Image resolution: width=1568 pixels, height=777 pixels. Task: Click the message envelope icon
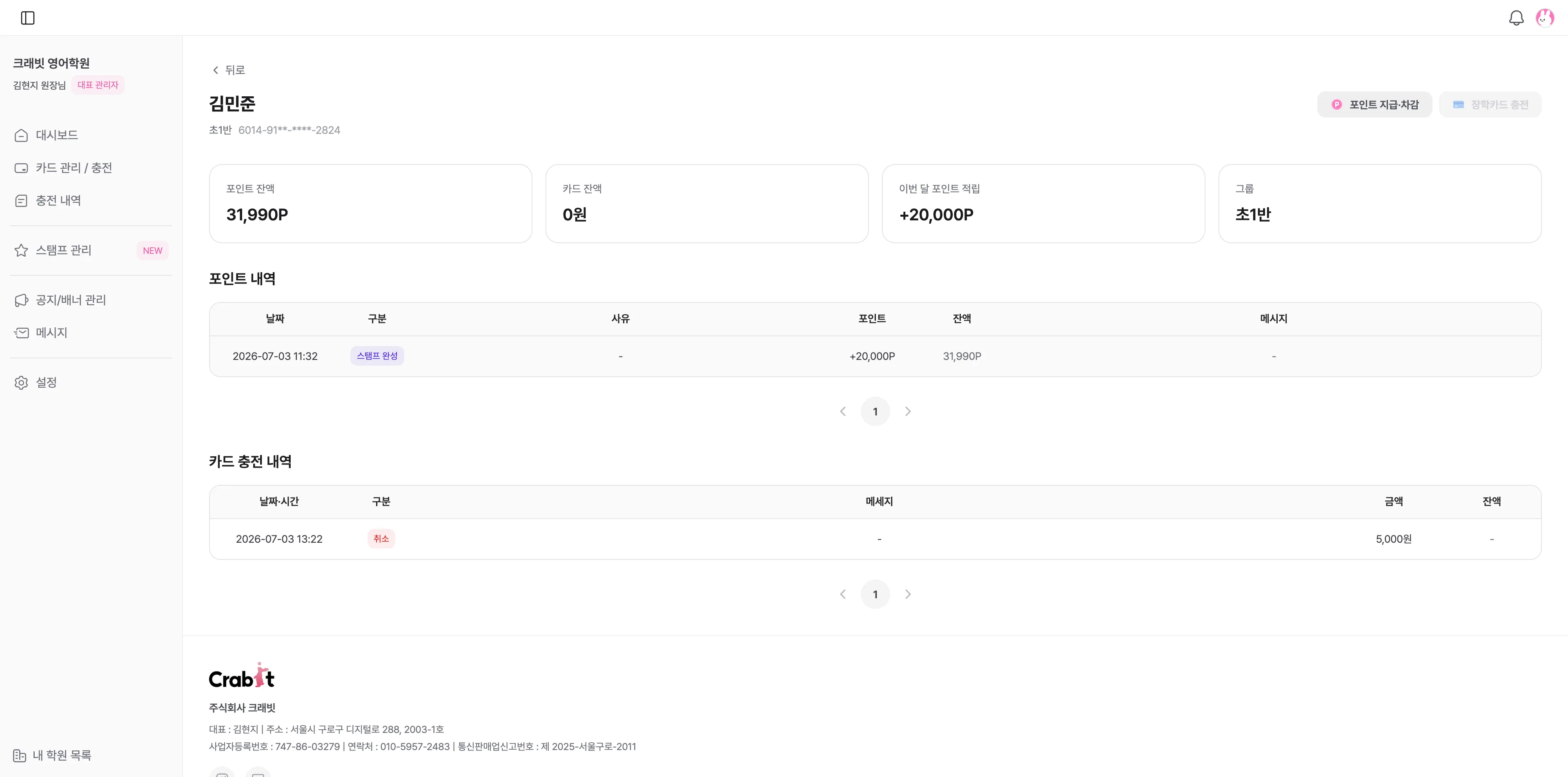point(21,332)
